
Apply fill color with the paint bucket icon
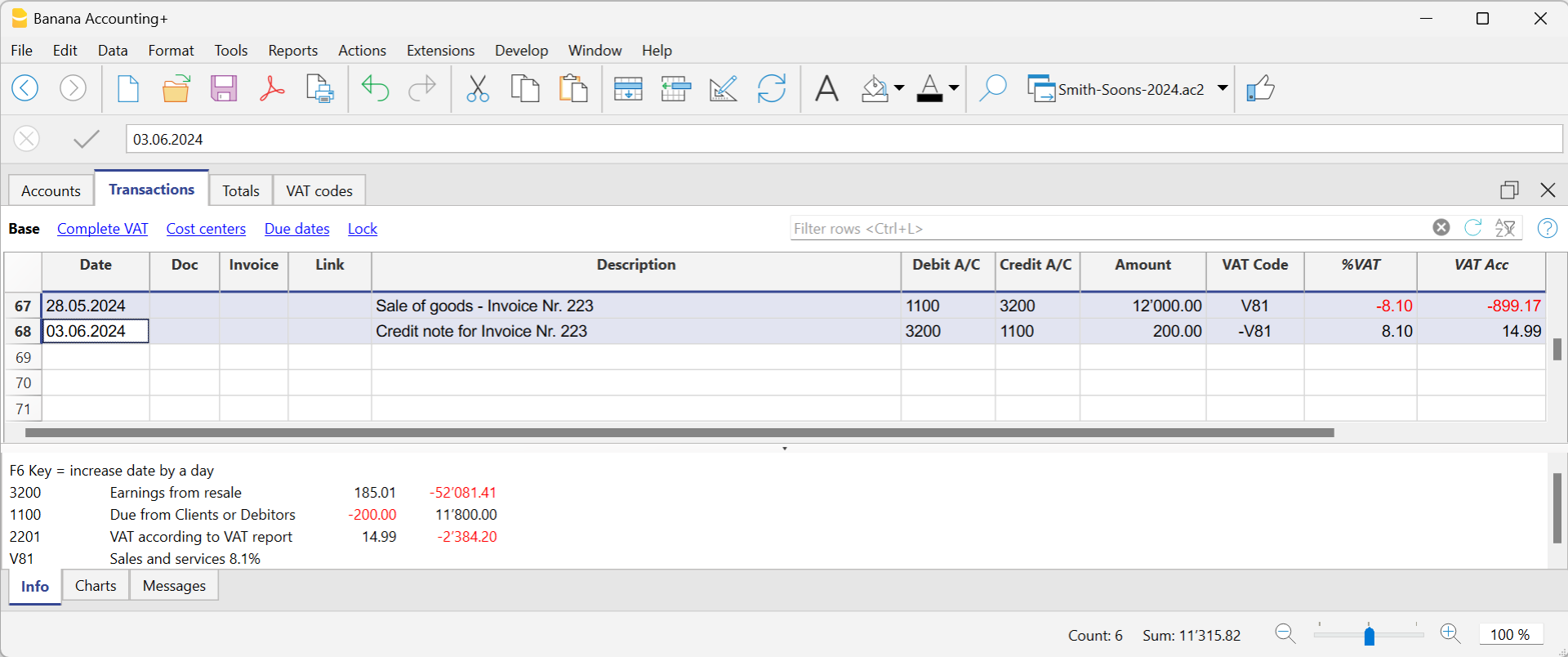[875, 87]
